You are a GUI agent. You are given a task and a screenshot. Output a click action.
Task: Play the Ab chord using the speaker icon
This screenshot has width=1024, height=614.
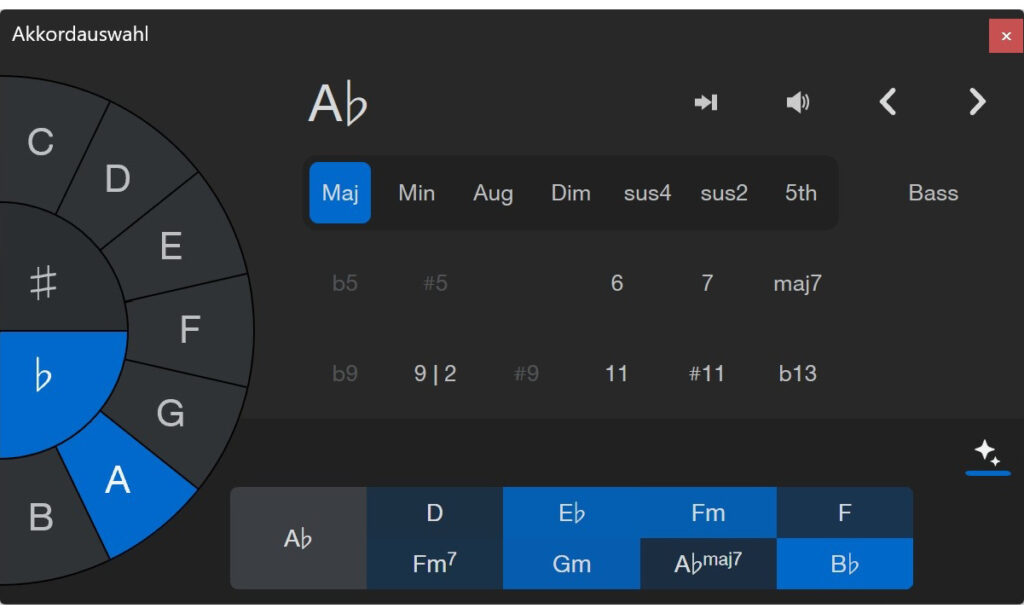tap(797, 101)
